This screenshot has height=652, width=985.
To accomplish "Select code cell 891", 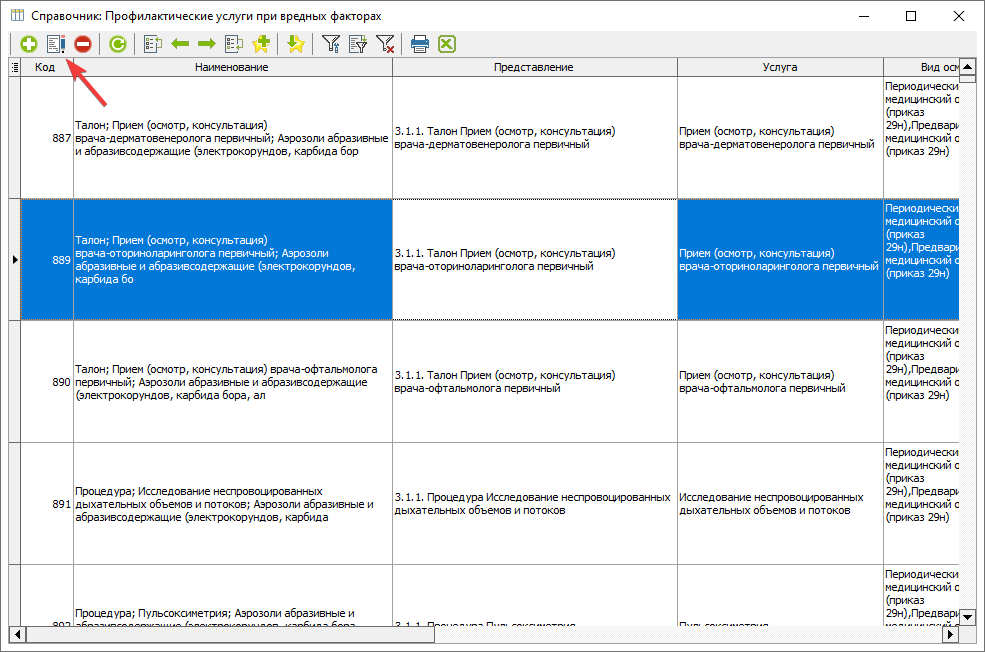I will pos(47,504).
